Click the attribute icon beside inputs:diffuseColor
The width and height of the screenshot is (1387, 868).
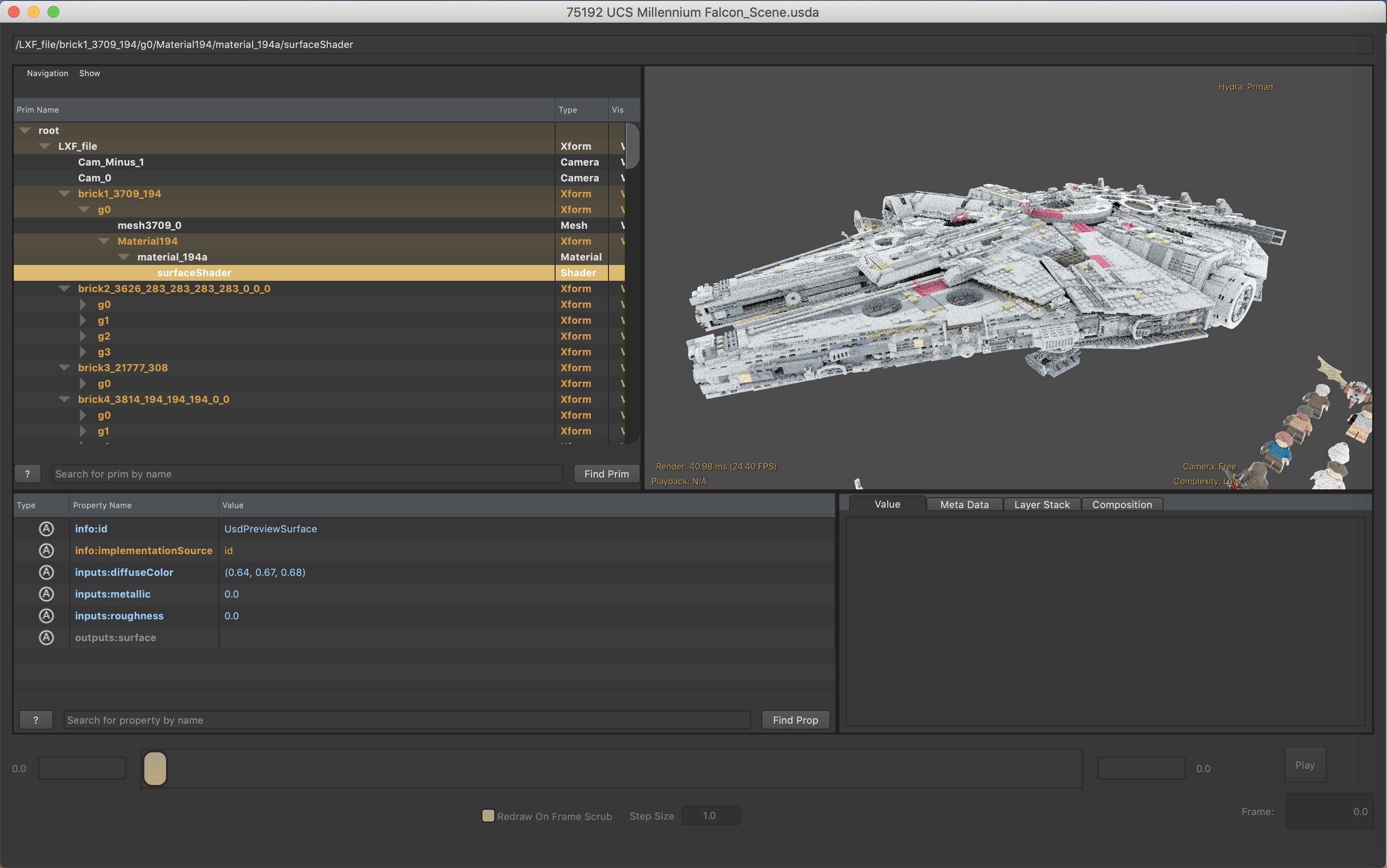[46, 572]
